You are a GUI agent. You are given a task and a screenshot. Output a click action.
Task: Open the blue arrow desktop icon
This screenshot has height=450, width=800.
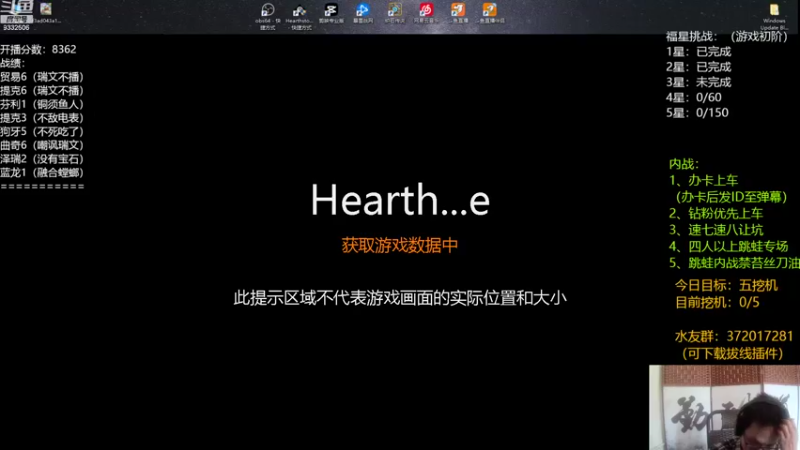point(363,13)
